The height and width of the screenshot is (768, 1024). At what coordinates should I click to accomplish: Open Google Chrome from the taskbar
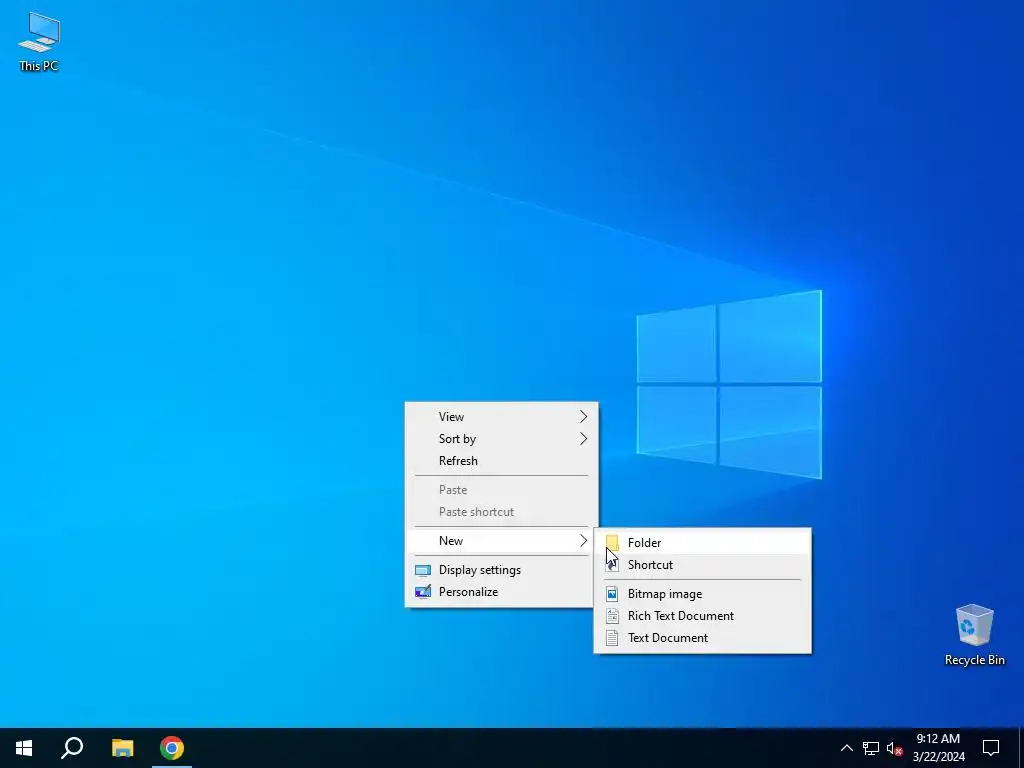(172, 748)
